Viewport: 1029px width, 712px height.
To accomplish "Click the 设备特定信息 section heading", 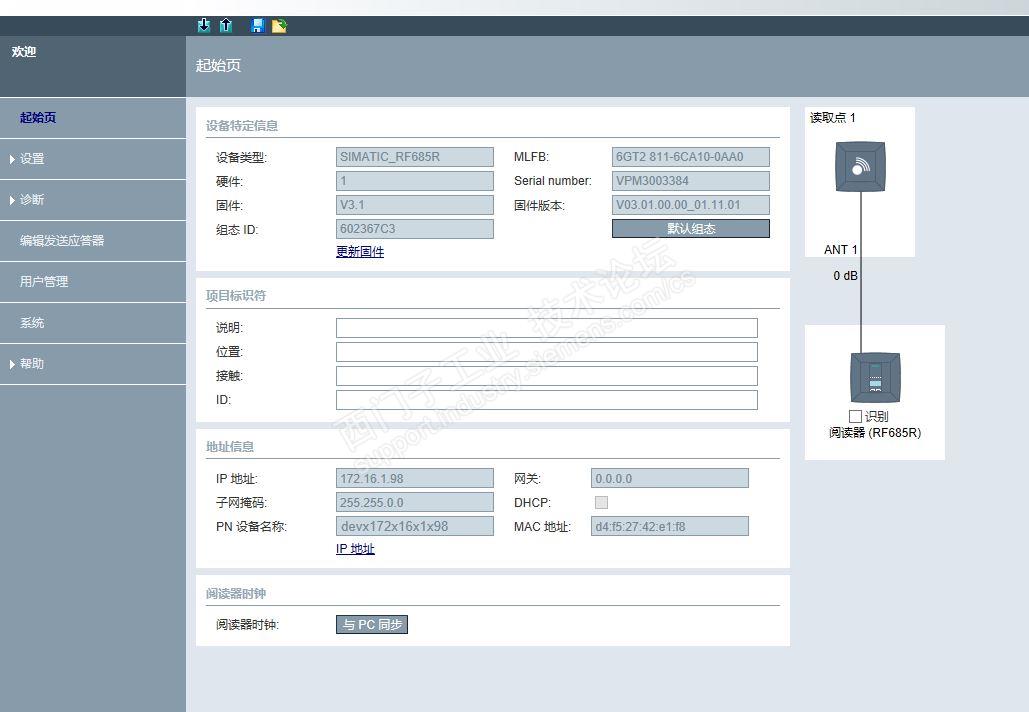I will (242, 126).
